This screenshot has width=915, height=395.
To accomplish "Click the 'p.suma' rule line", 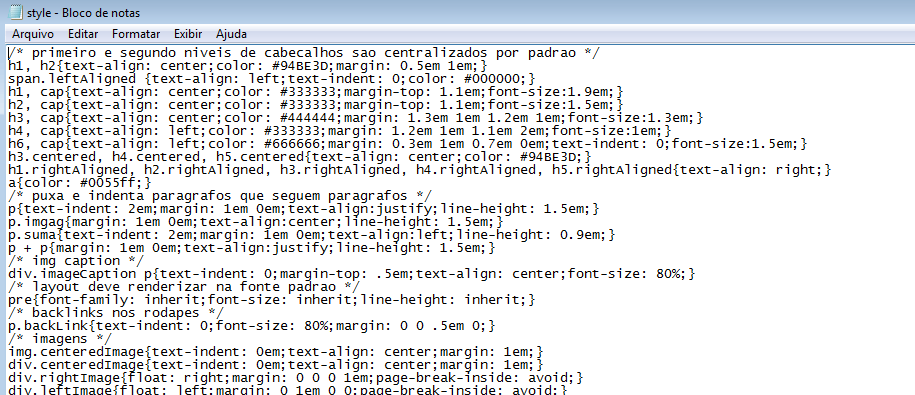I will pyautogui.click(x=312, y=235).
